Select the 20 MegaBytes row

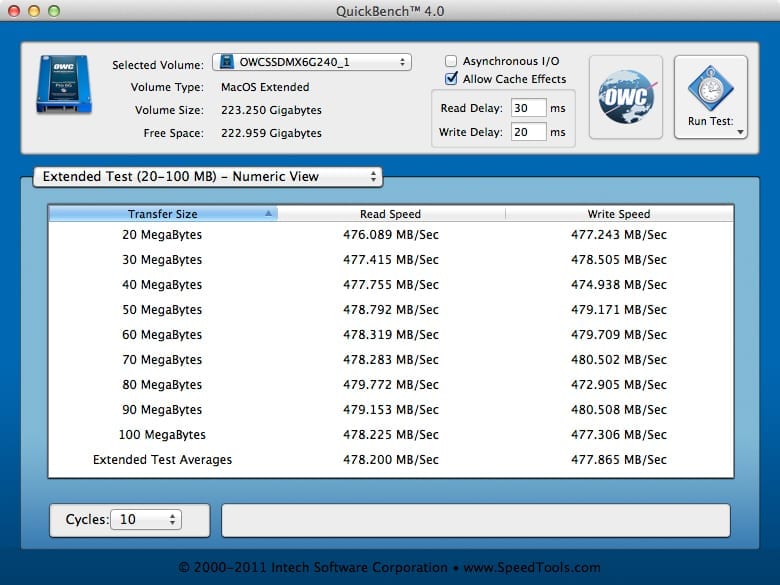(390, 235)
